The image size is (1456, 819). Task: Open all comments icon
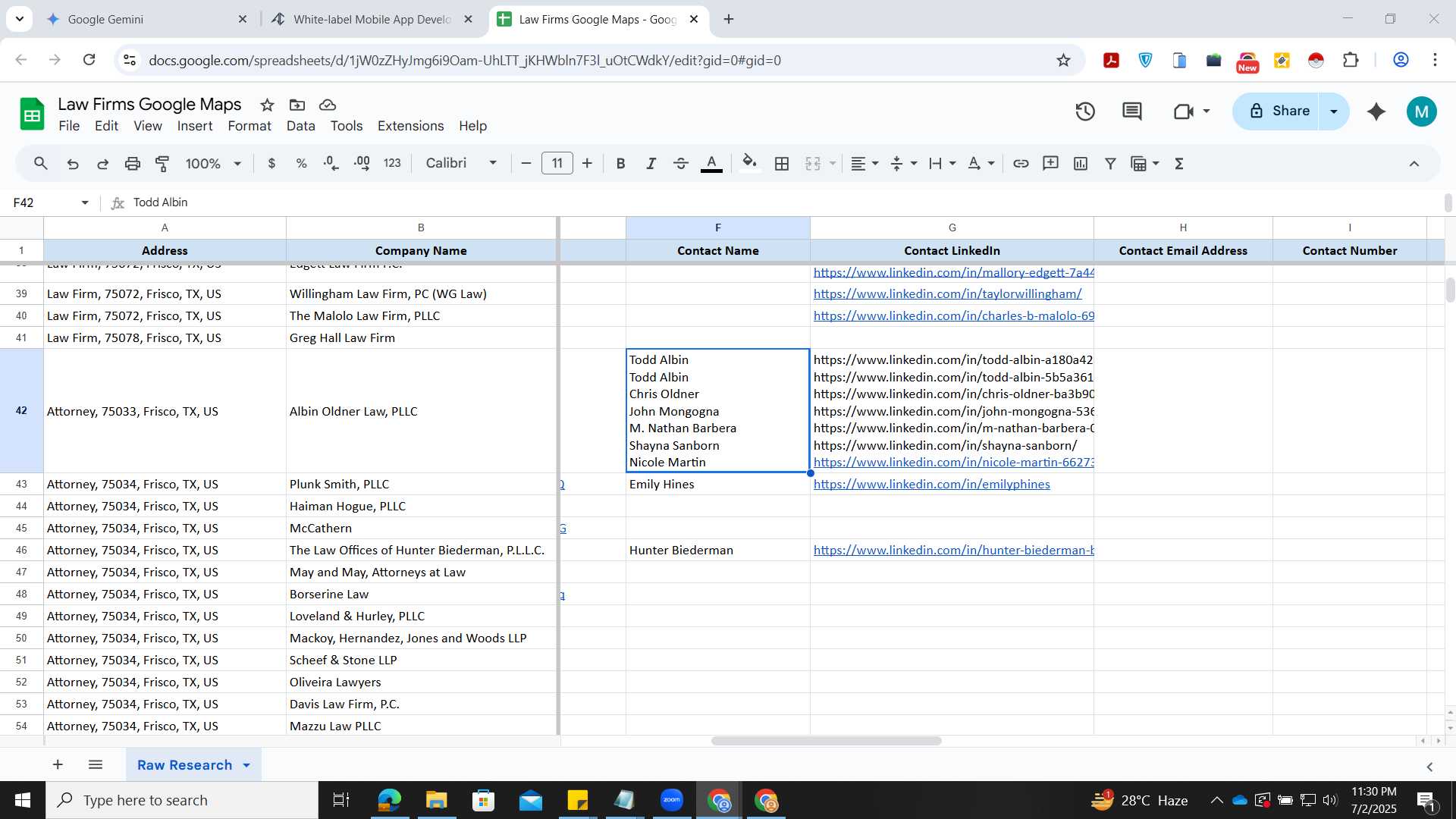[1131, 111]
